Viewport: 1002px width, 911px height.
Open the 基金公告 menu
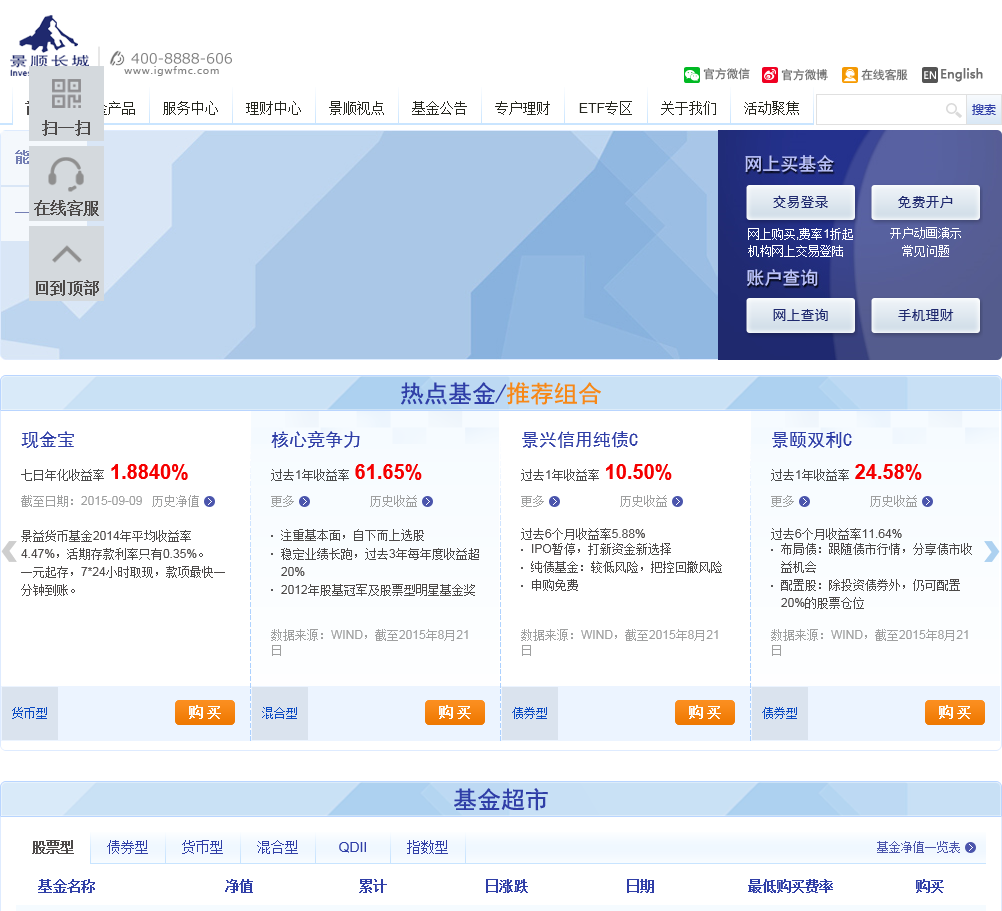(439, 108)
